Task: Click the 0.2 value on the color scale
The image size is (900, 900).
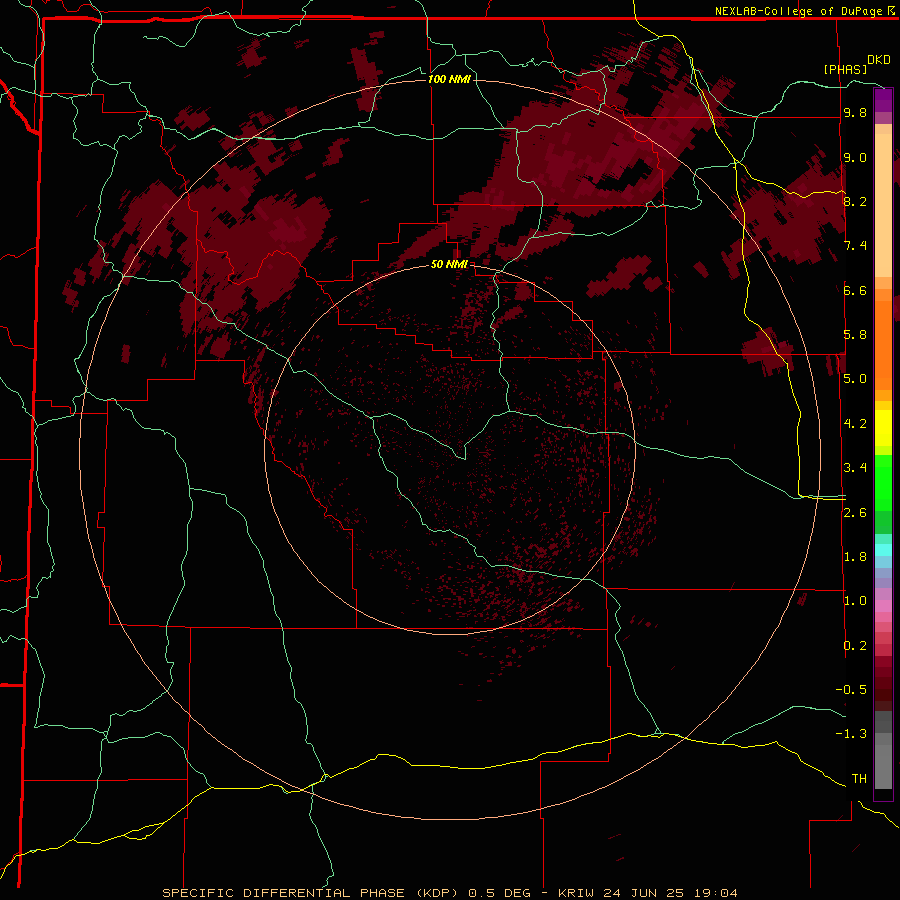Action: (x=855, y=646)
